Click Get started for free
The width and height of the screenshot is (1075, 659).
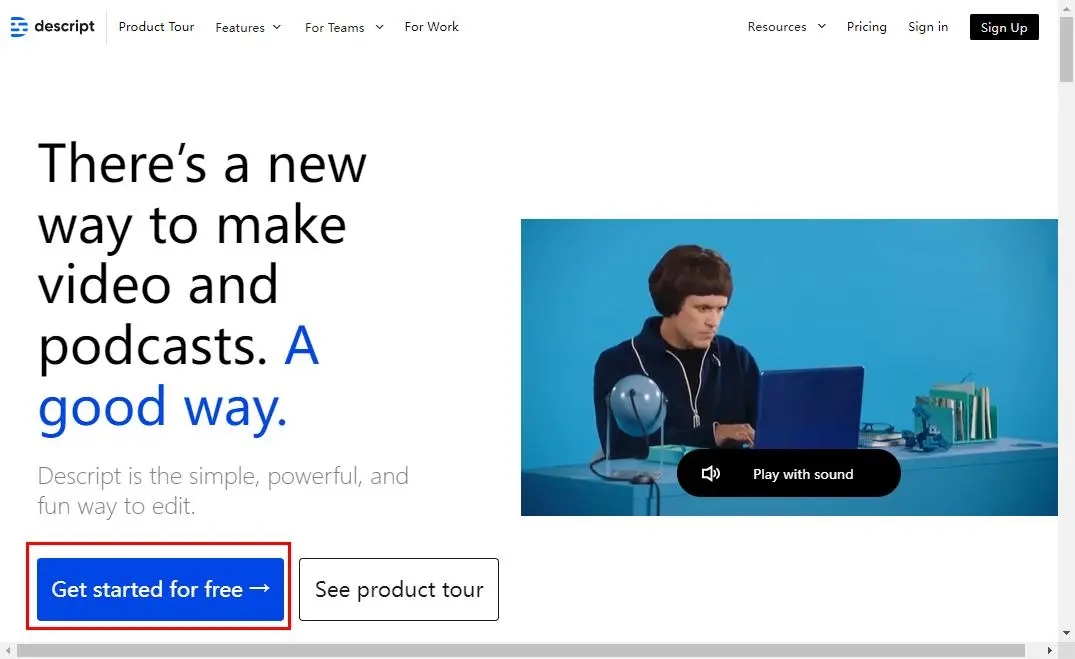(160, 589)
